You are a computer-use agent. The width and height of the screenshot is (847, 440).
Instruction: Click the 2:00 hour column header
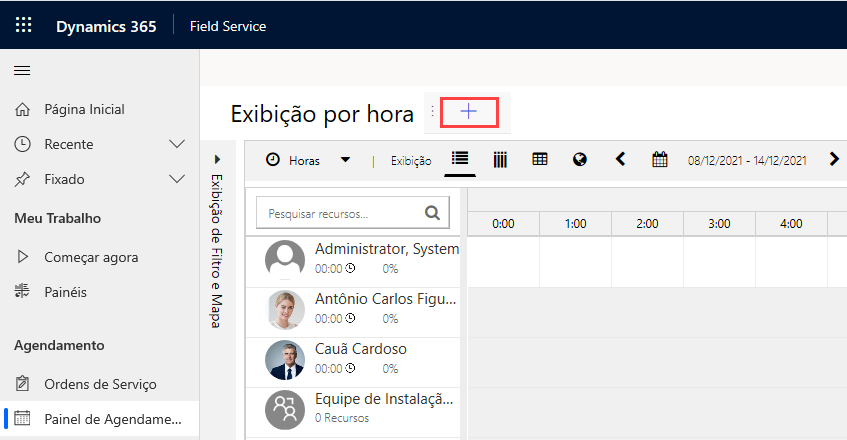click(647, 224)
